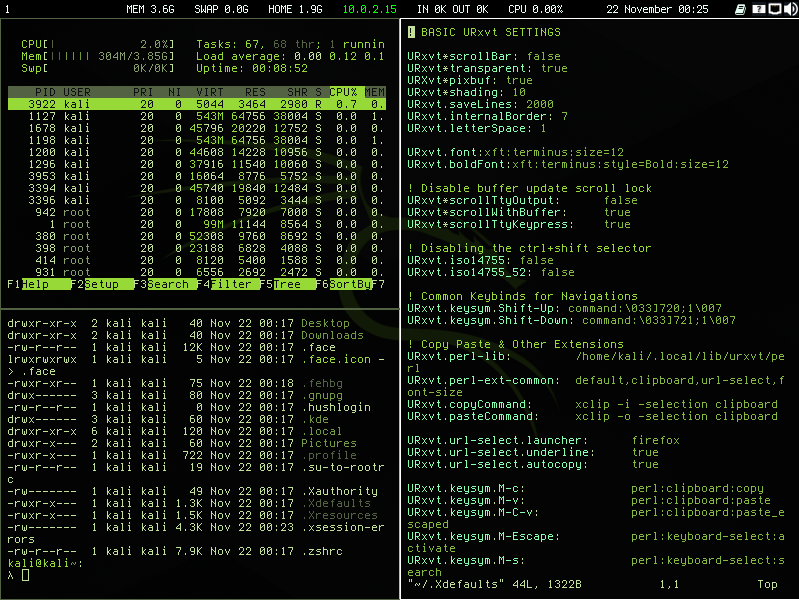Toggle F5 Tree view in htop
Screen dimensions: 799x600
pos(291,284)
